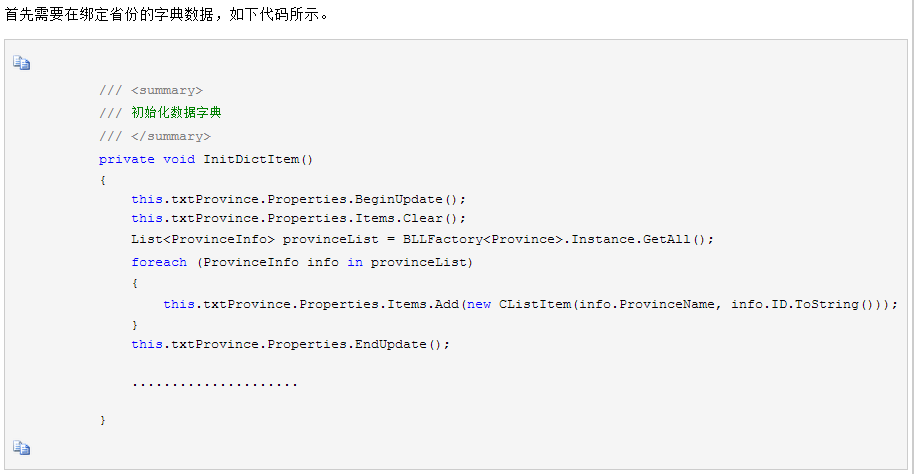Click the Items.Clear call line

coord(299,219)
